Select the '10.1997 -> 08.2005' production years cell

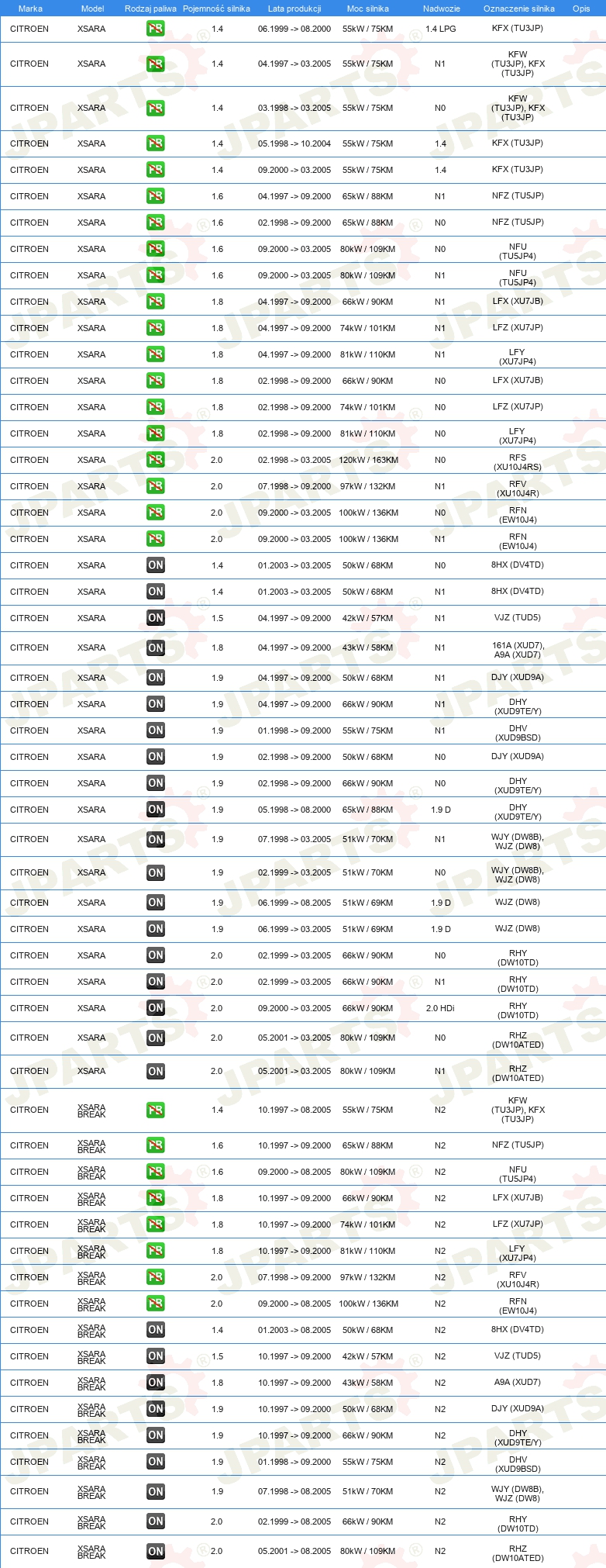294,1110
